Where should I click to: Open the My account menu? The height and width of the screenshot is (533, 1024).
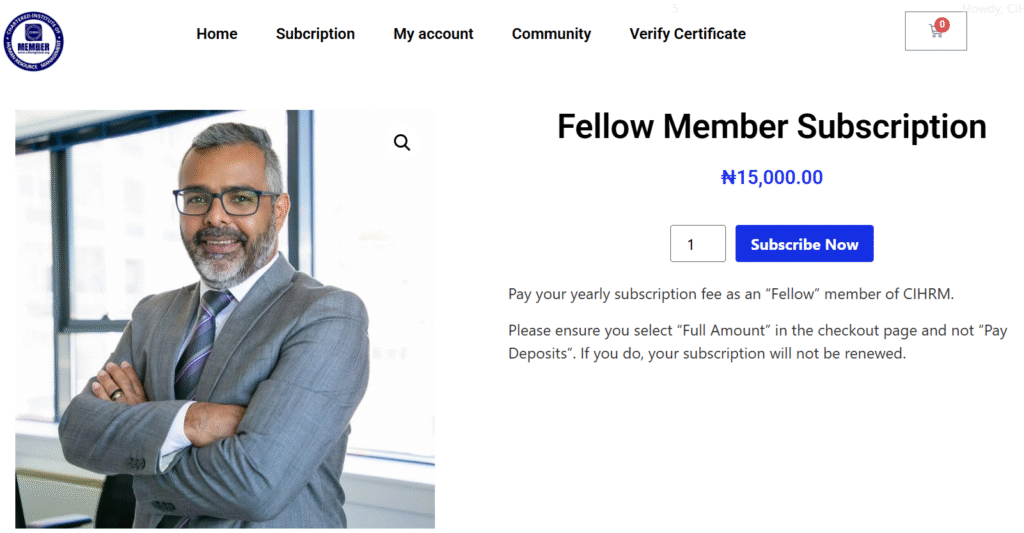433,34
